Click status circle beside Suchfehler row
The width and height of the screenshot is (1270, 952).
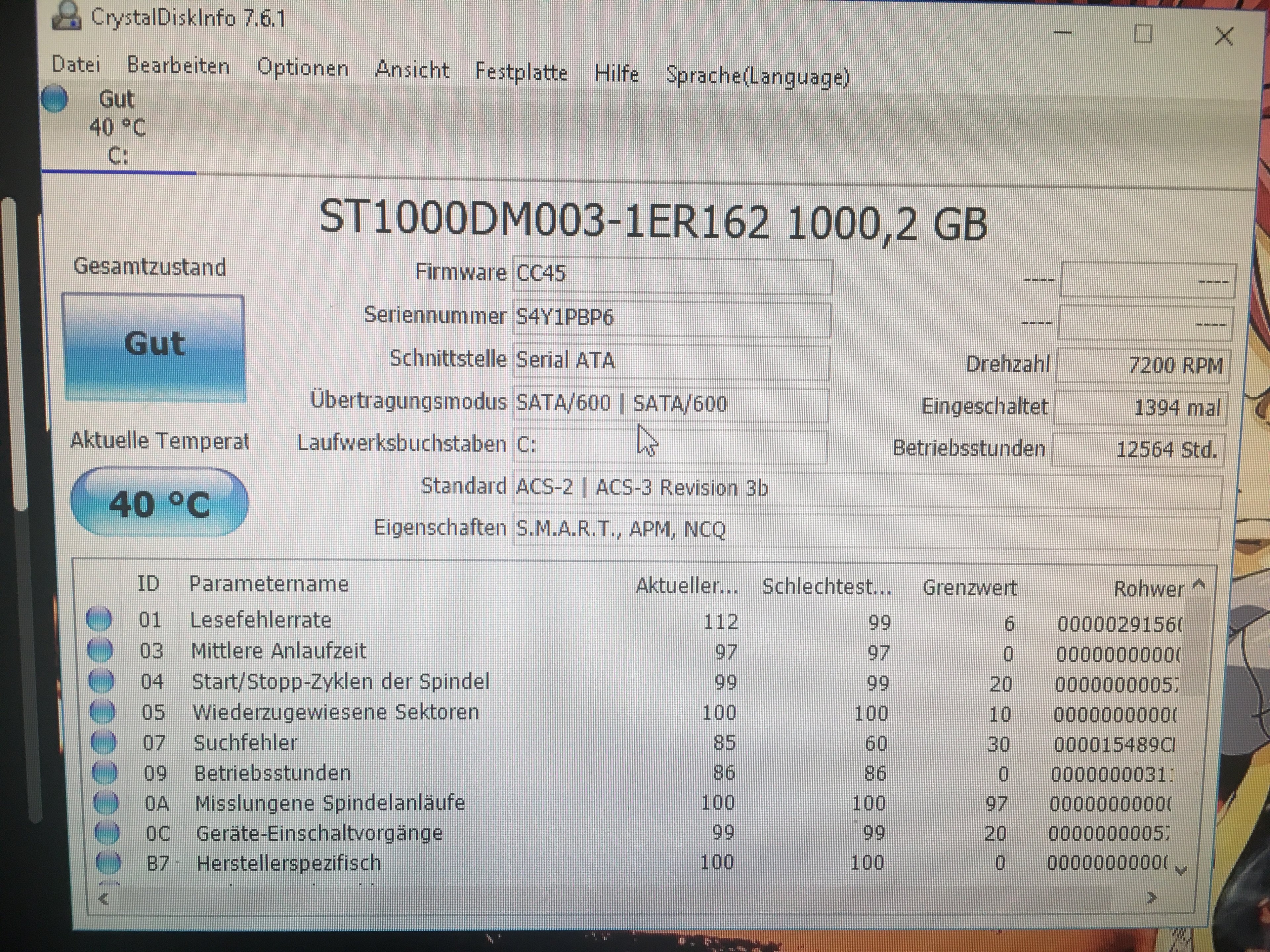(104, 742)
